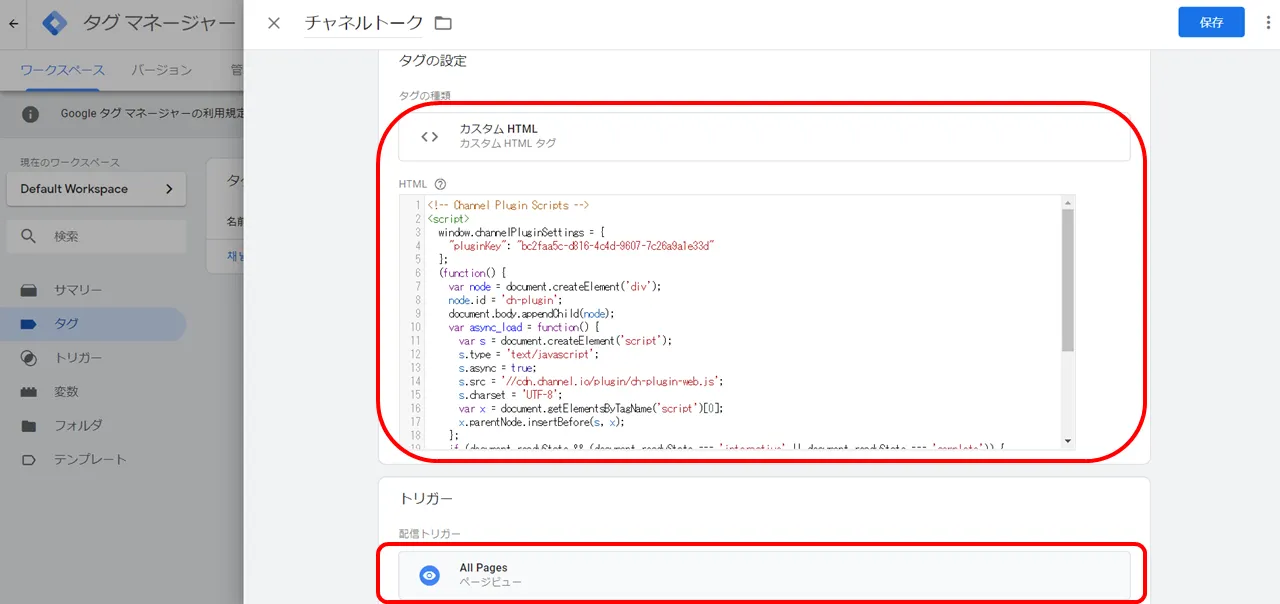Click the トリガー circle icon in sidebar
Image resolution: width=1280 pixels, height=604 pixels.
coord(29,358)
